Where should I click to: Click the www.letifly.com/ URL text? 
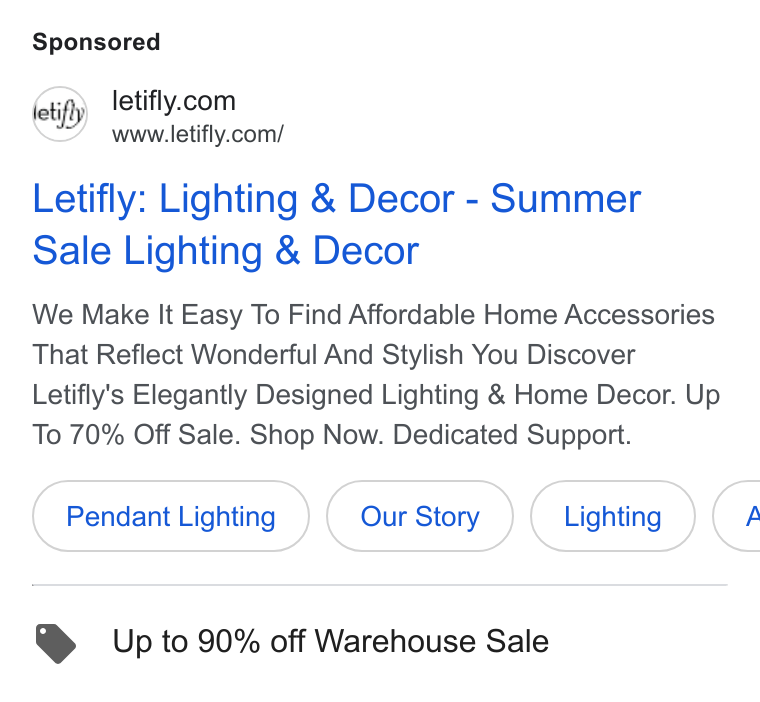point(198,134)
